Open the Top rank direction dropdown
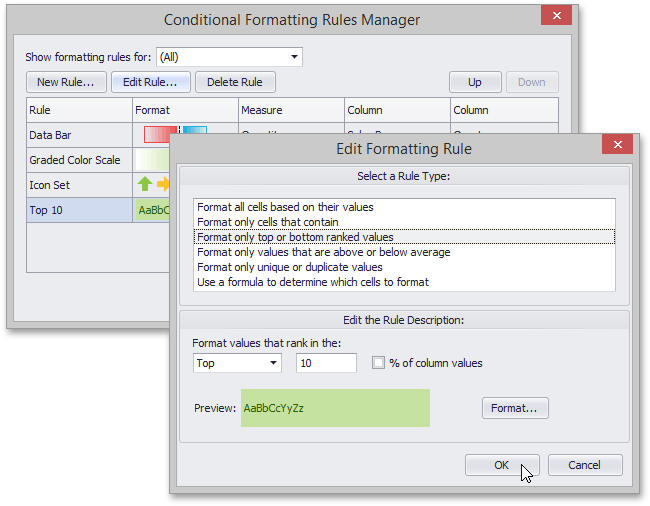The height and width of the screenshot is (506, 650). click(237, 363)
